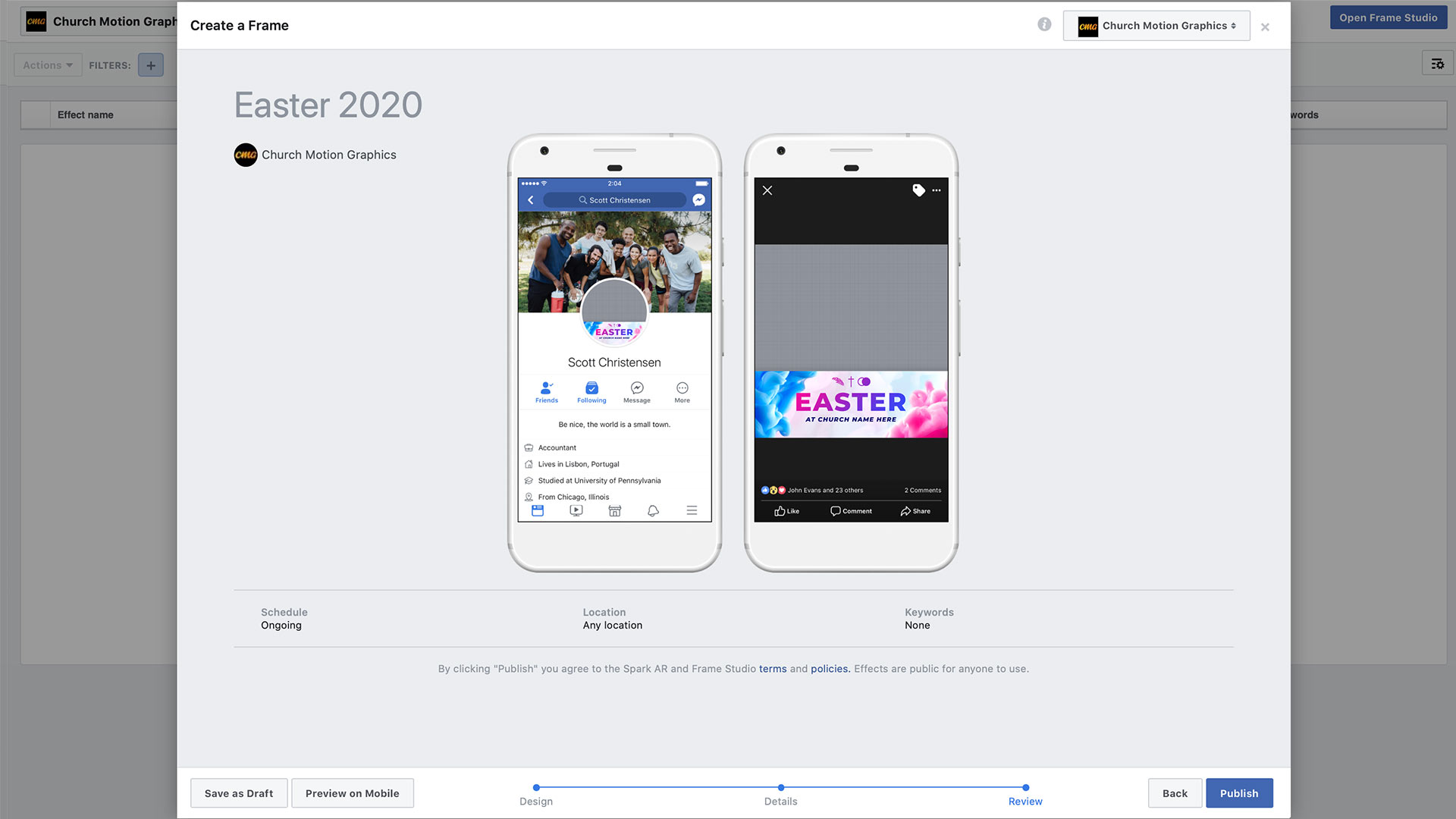1456x819 pixels.
Task: Click the Church Motion Graphics avatar logo
Action: pyautogui.click(x=246, y=155)
